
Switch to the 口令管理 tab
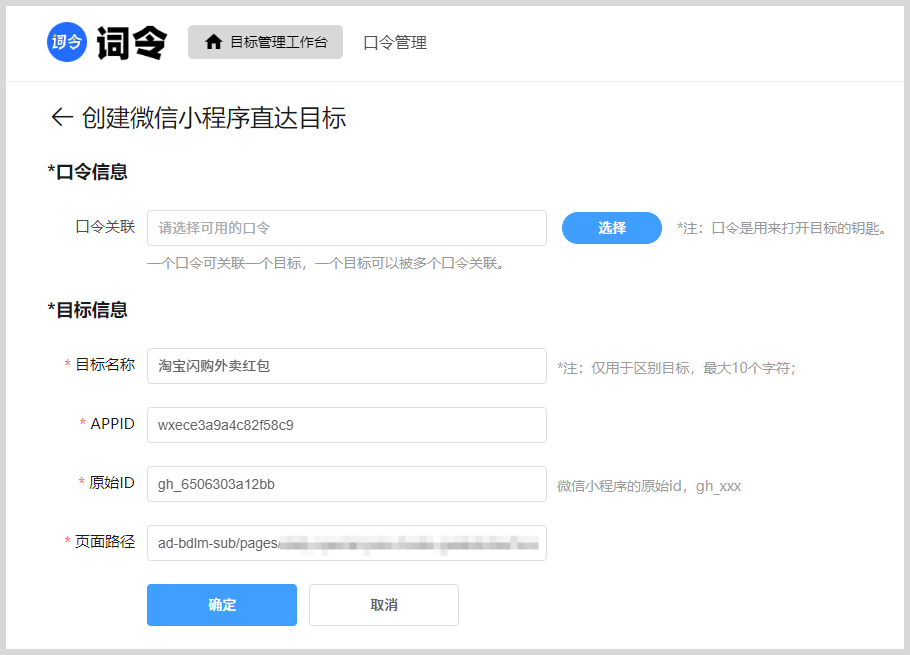pyautogui.click(x=395, y=42)
